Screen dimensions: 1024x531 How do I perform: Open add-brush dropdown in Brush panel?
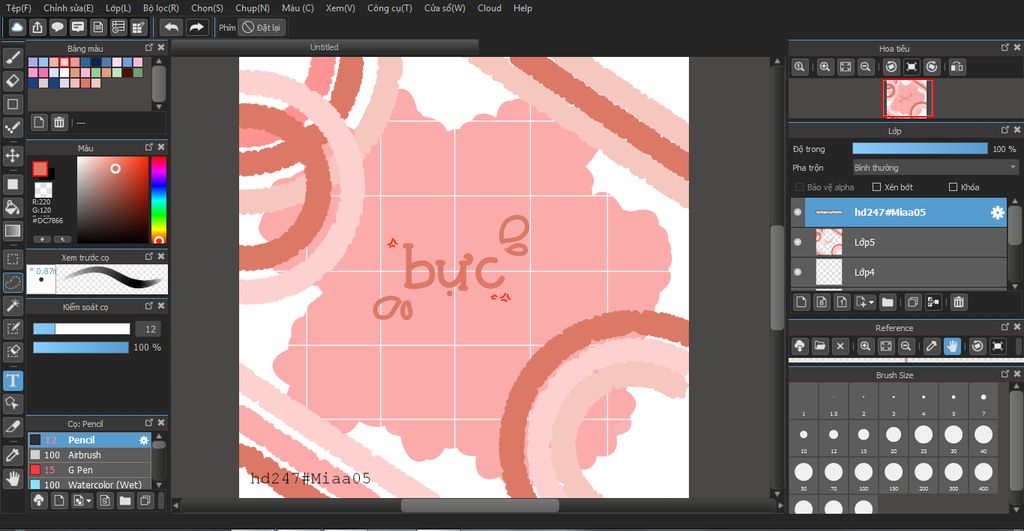point(89,501)
